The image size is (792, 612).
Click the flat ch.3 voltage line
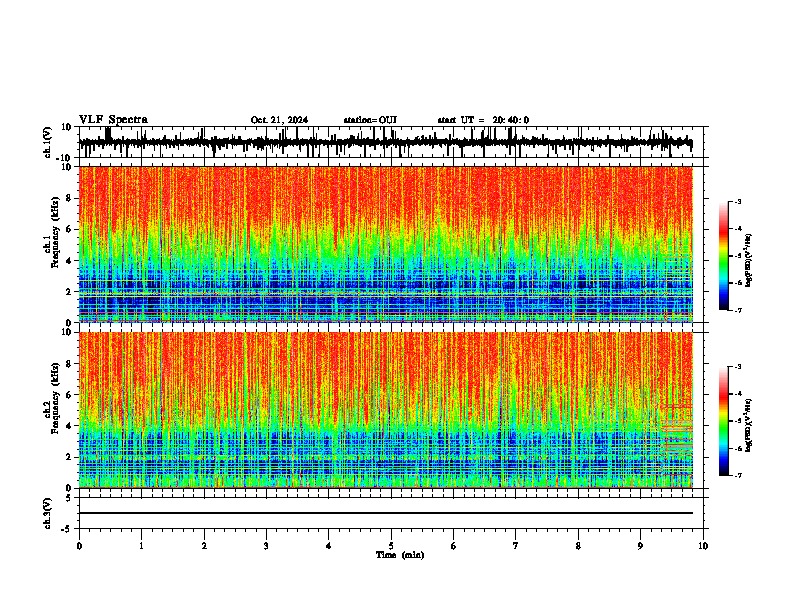point(386,513)
